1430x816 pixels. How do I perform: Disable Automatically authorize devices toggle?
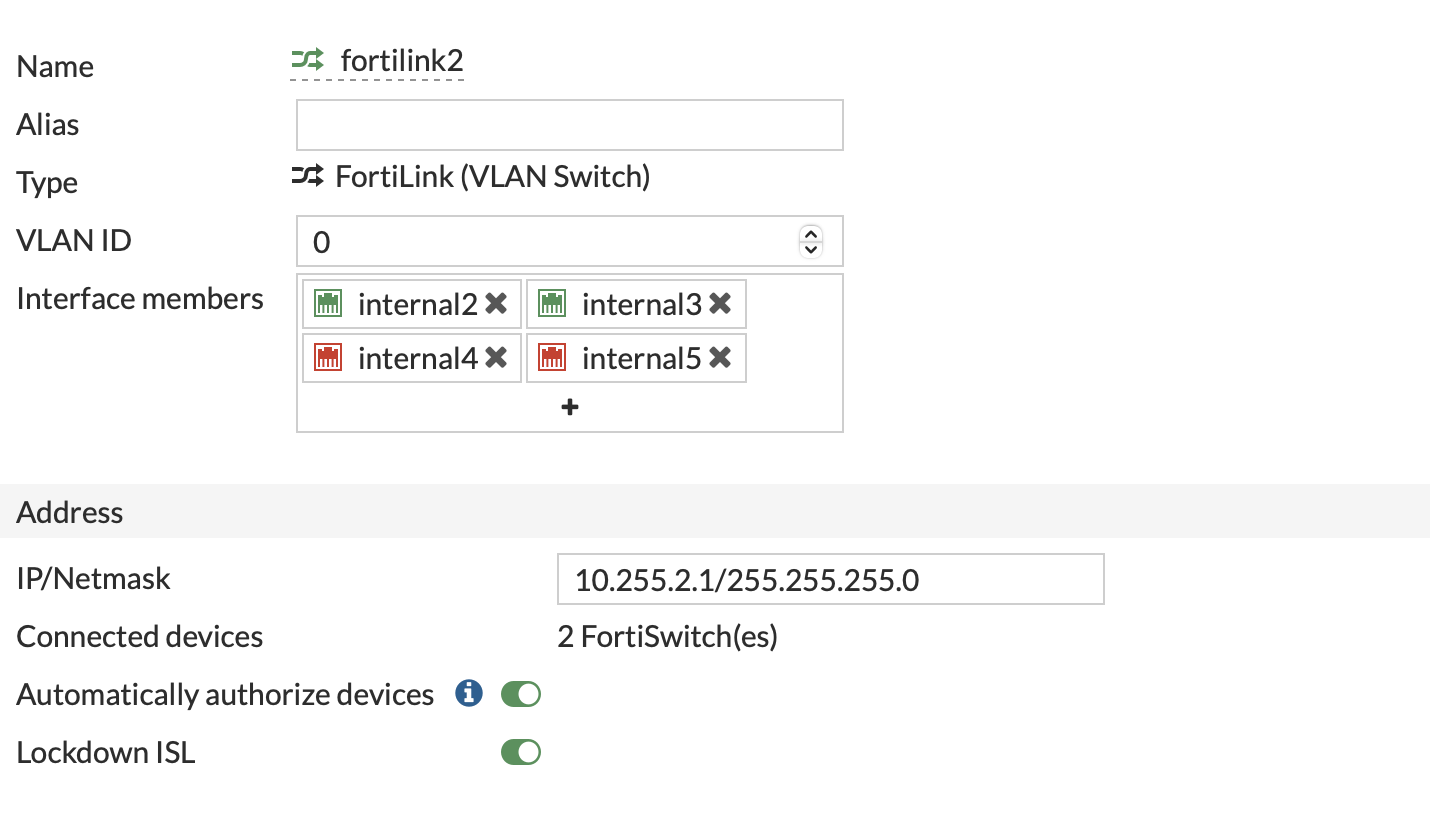(521, 693)
